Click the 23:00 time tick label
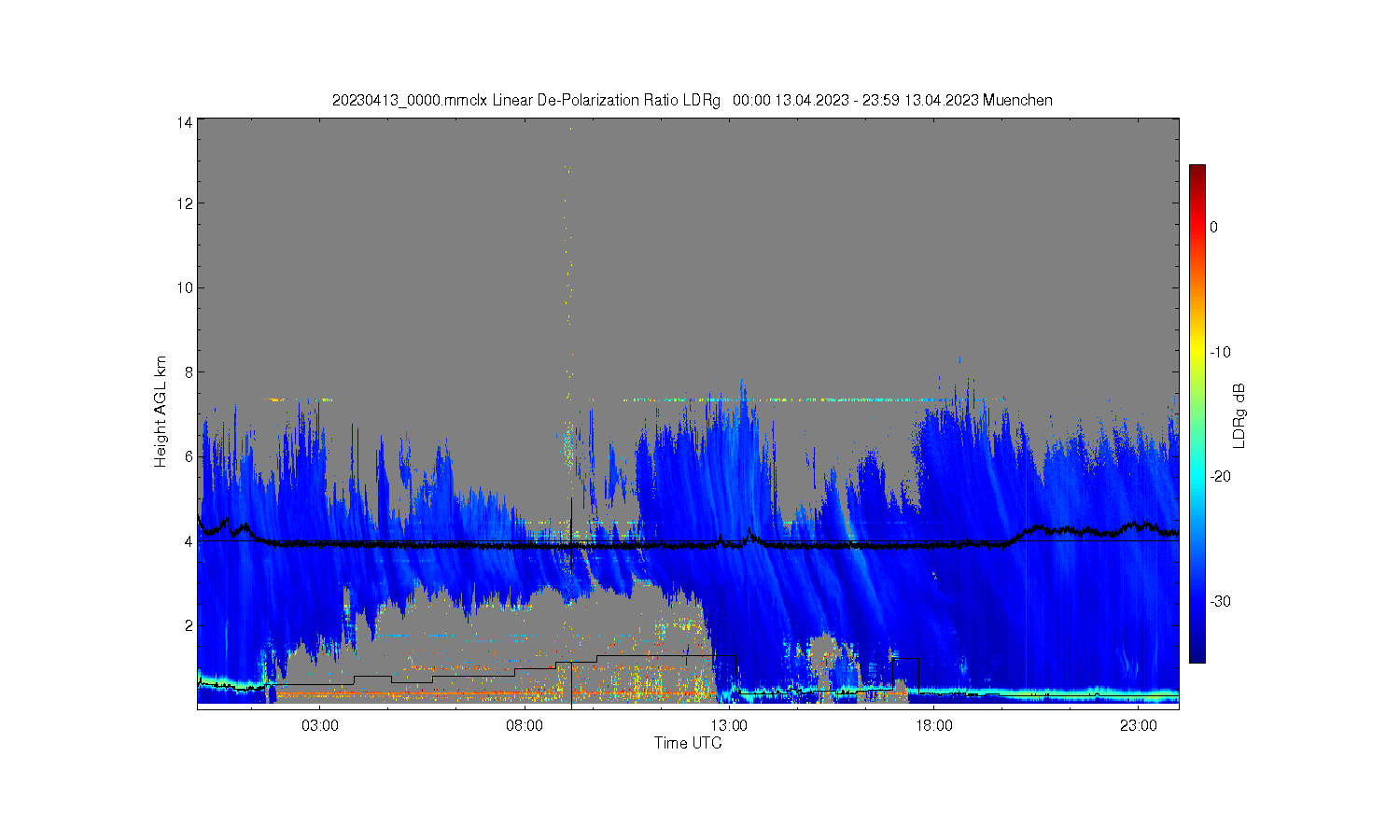This screenshot has width=1400, height=840. pyautogui.click(x=1138, y=725)
